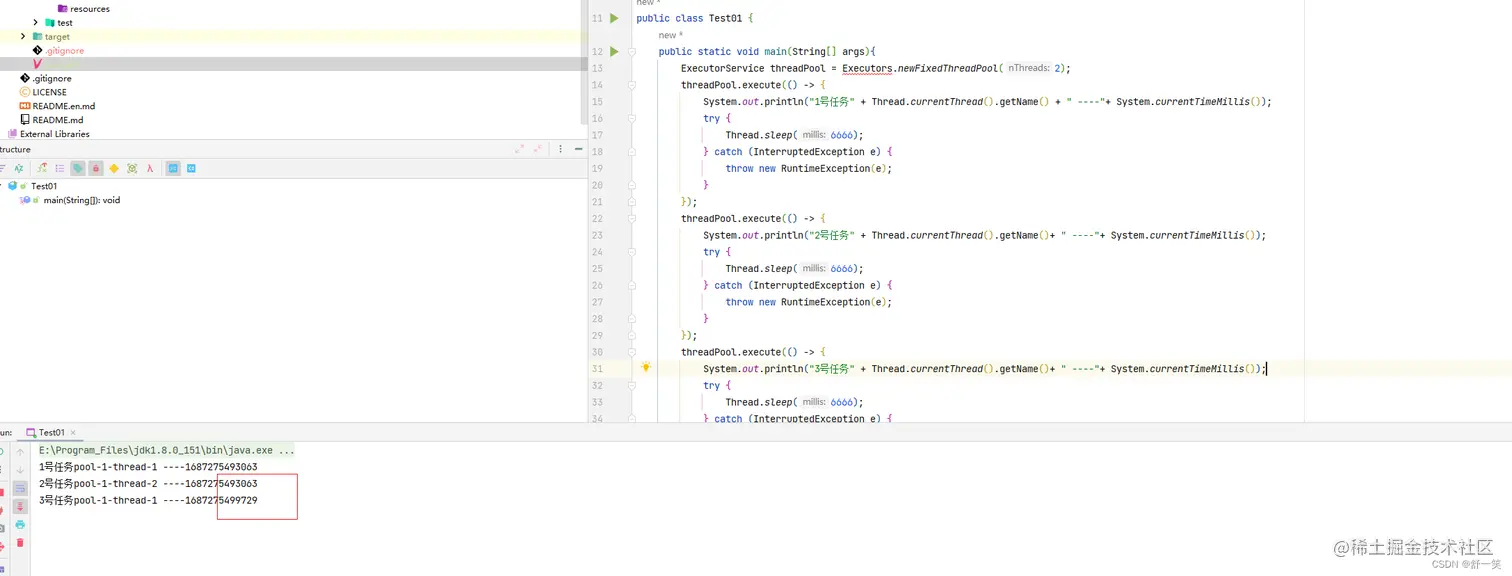1512x576 pixels.
Task: Toggle Autoscroll to Source in Structure toolbar
Action: point(173,169)
